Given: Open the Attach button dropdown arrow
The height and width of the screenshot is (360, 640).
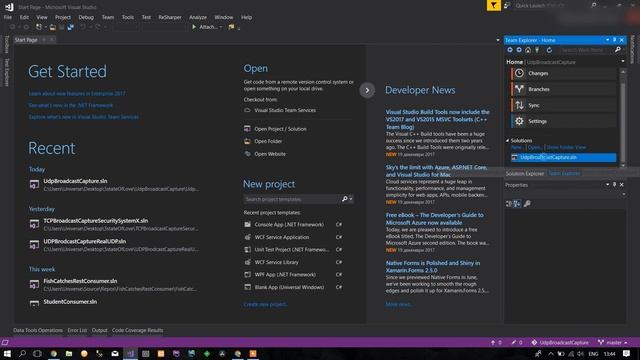Looking at the screenshot, I should 221,27.
